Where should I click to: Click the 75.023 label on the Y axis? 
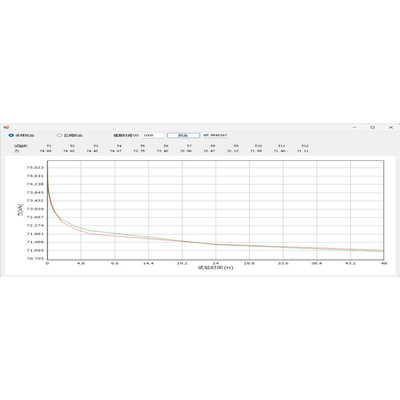[x=35, y=167]
